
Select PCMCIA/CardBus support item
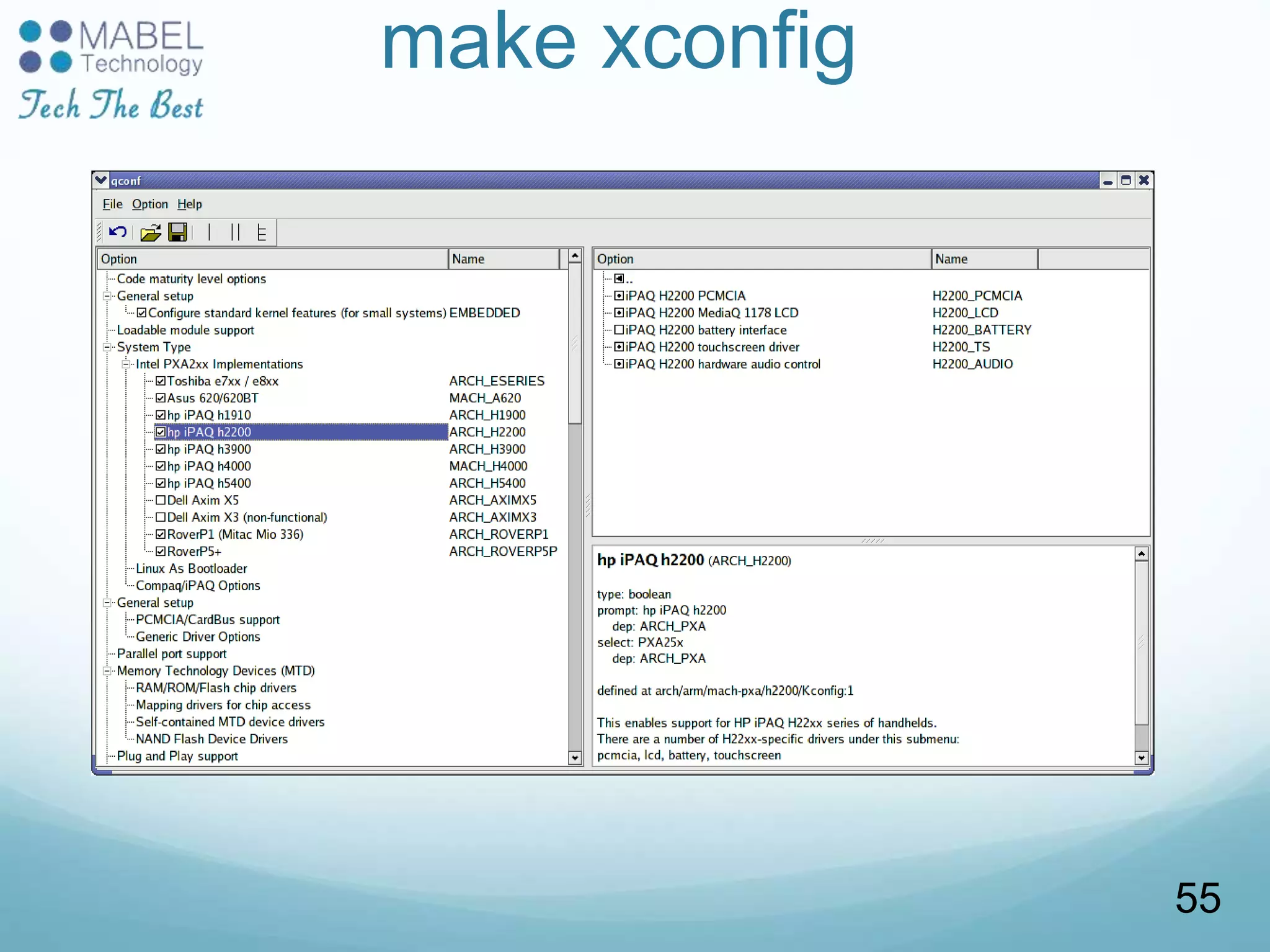click(208, 620)
